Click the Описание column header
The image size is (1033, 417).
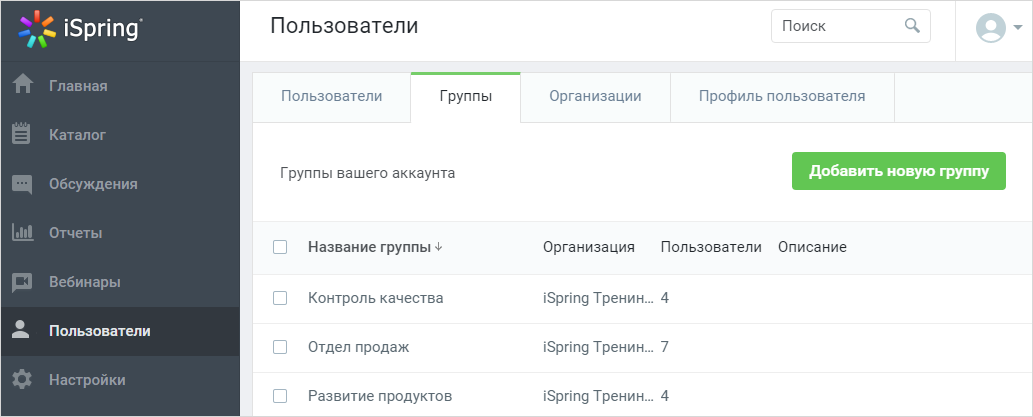(812, 247)
